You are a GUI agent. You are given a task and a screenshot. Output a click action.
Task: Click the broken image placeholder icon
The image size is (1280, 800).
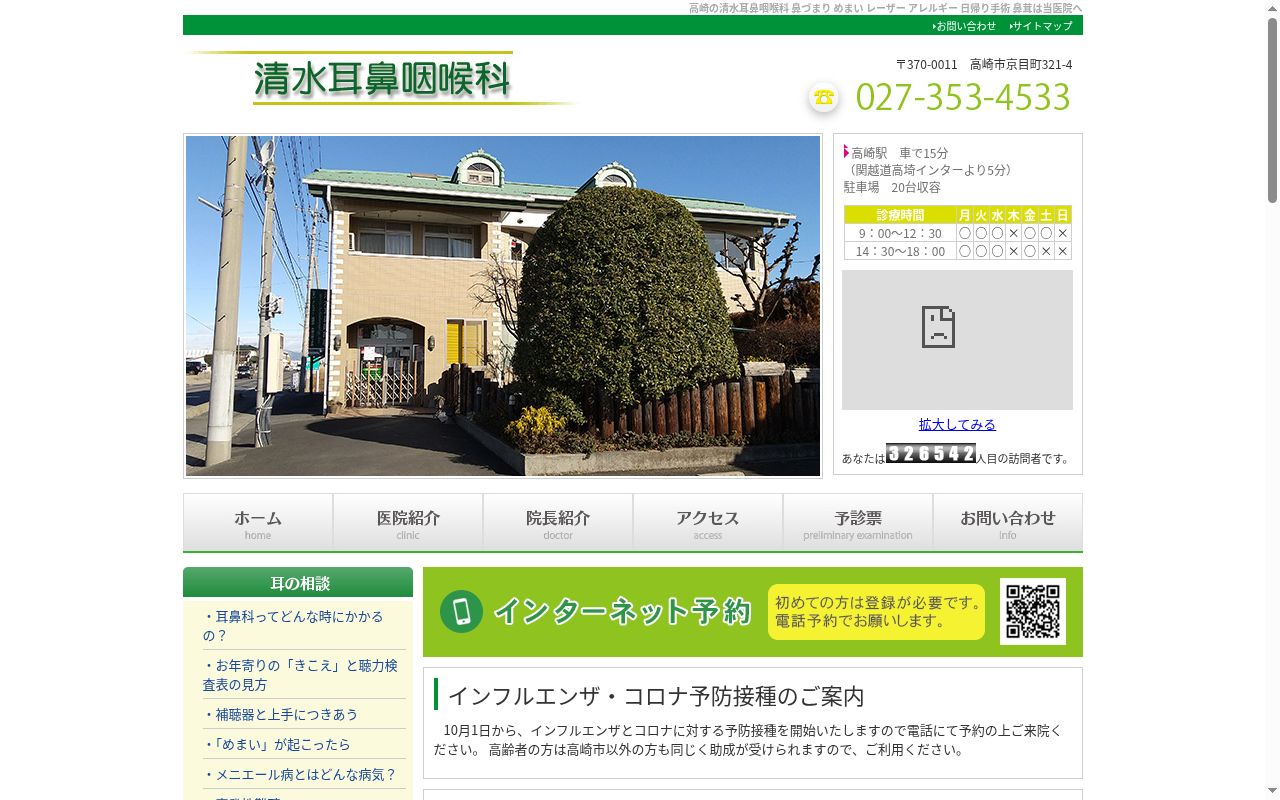(x=938, y=327)
